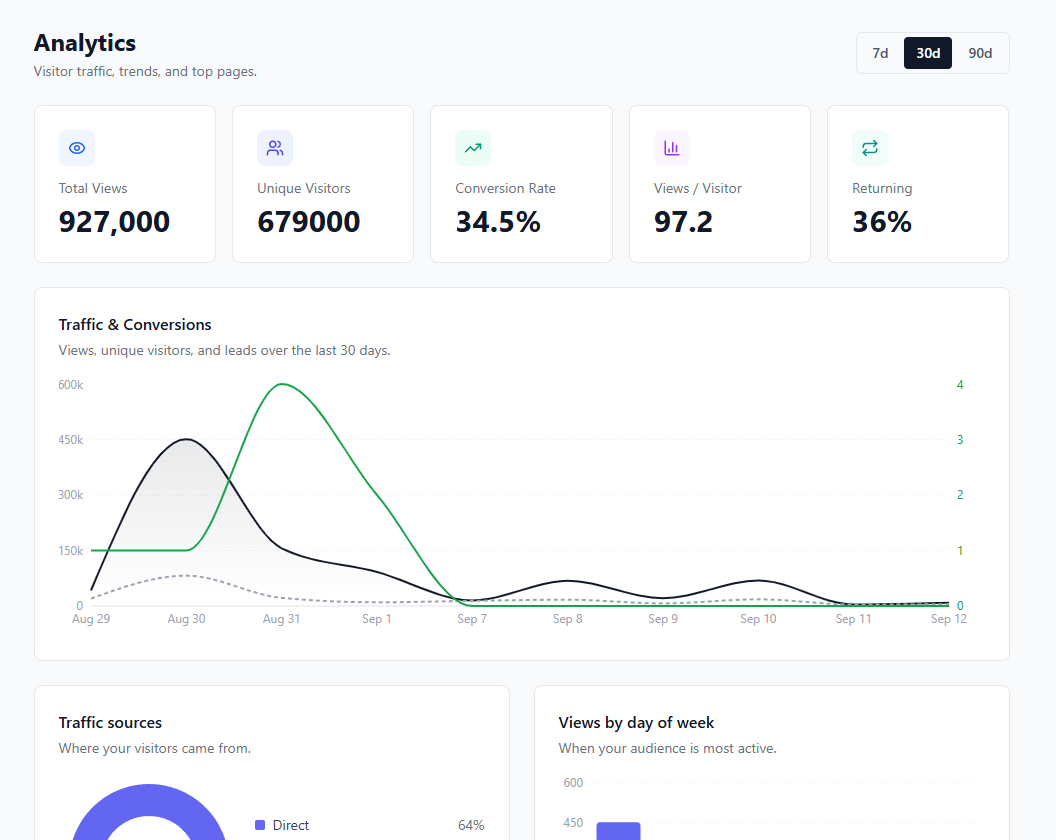Switch the range to 7d
Screen dimensions: 1056x840
(880, 53)
